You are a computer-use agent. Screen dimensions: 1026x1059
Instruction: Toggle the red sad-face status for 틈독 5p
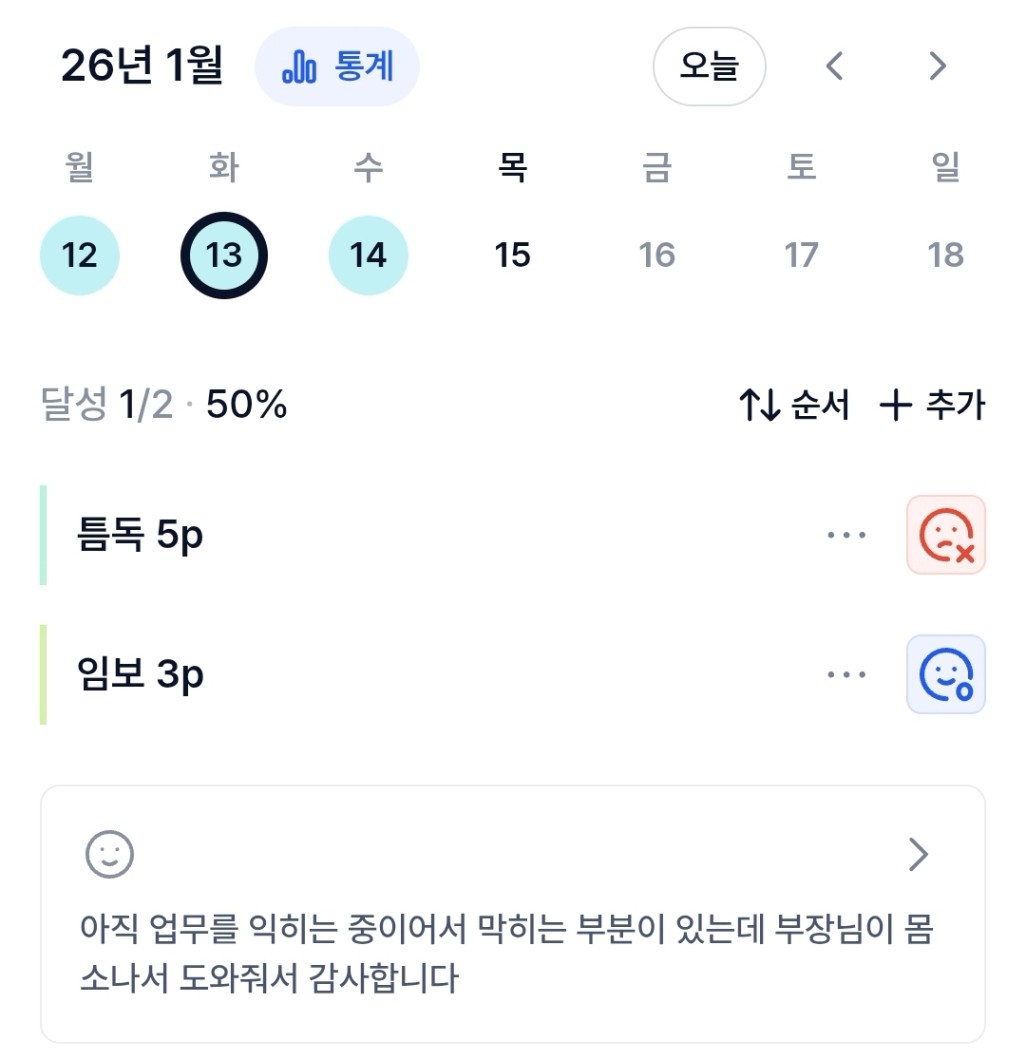tap(945, 535)
